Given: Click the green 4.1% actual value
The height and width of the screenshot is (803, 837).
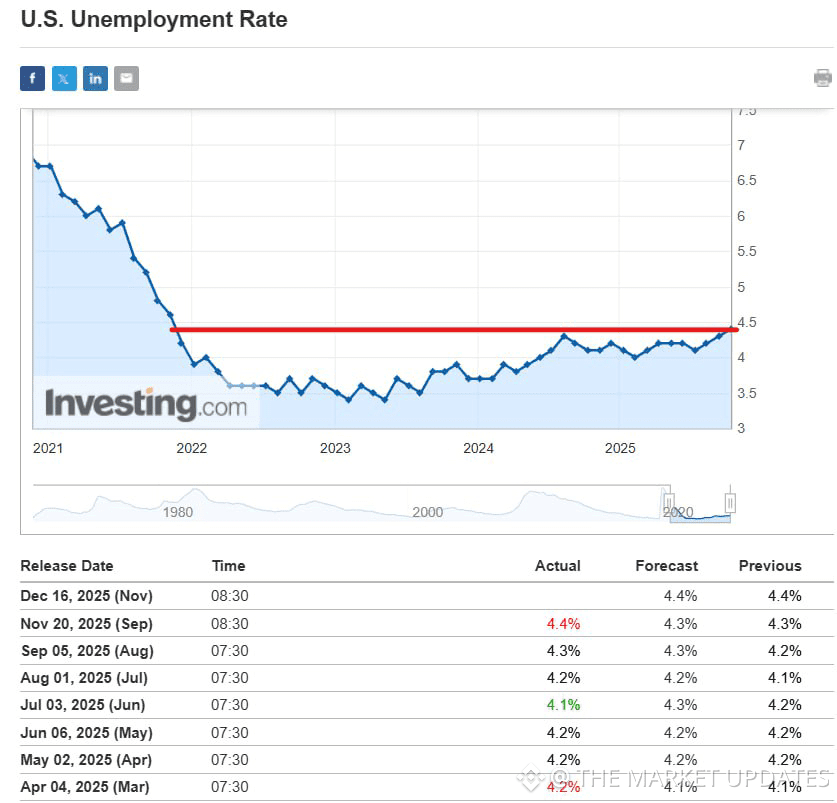Looking at the screenshot, I should click(563, 705).
